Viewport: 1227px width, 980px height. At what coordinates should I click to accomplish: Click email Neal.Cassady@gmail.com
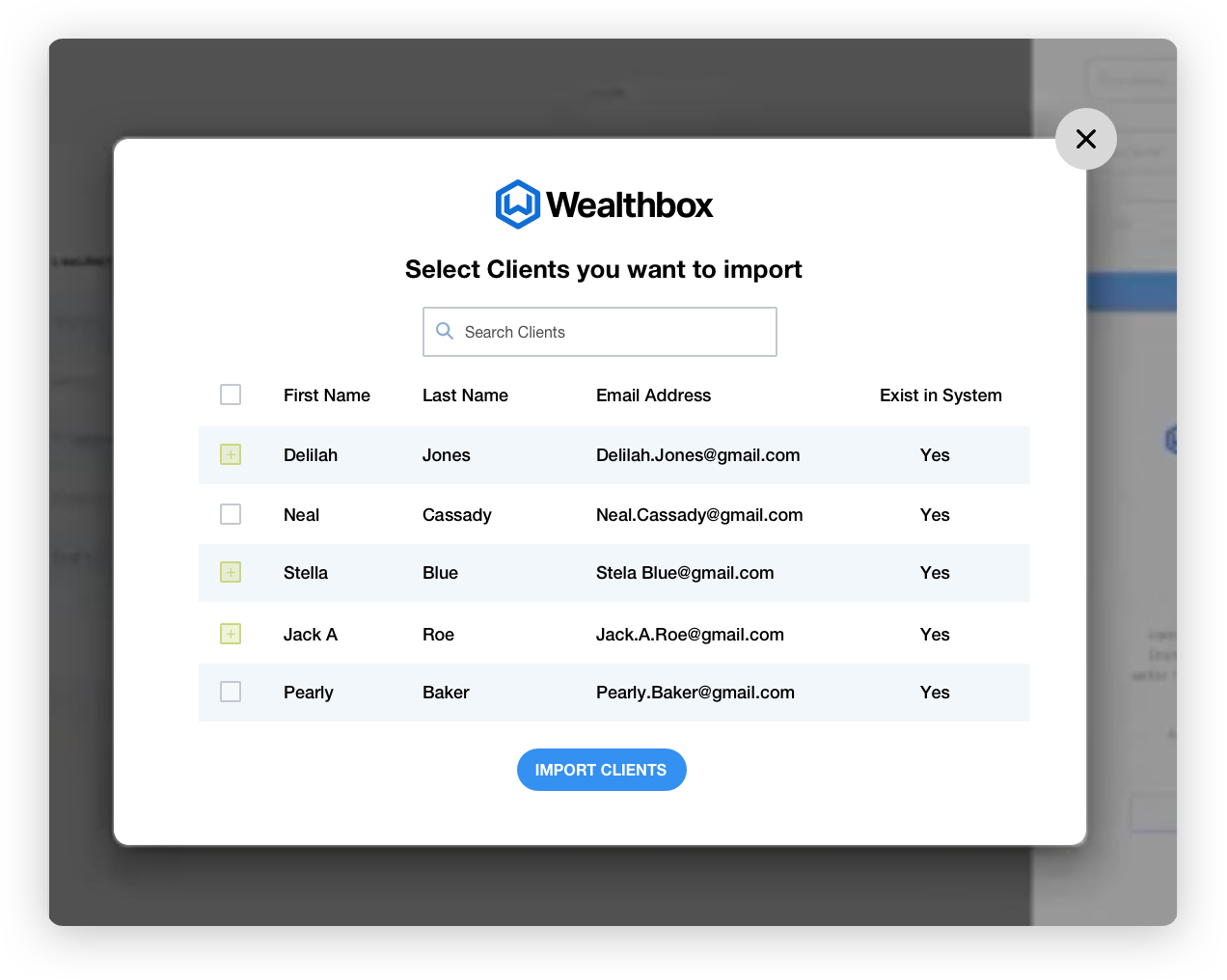699,515
